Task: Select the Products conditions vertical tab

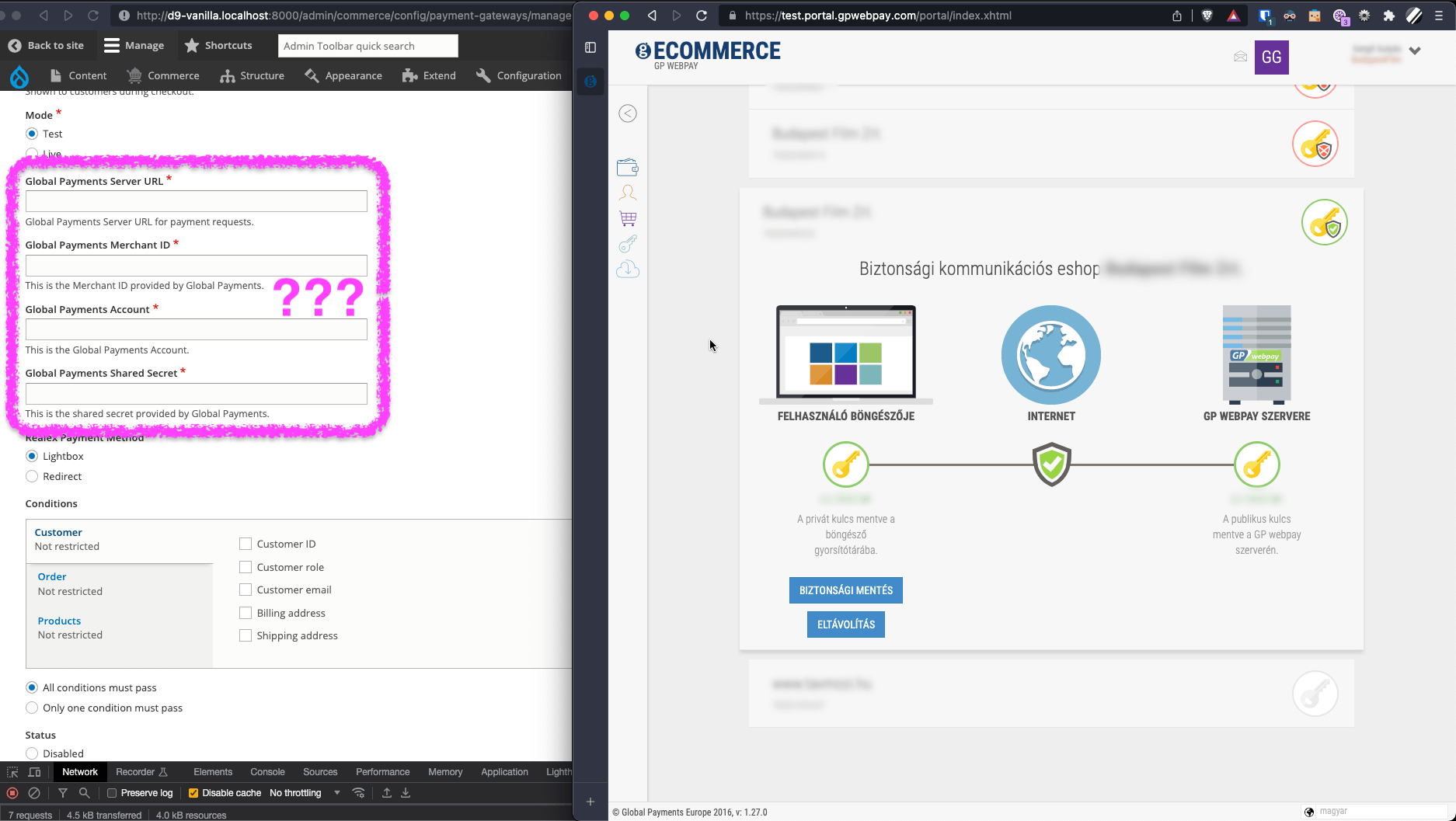Action: 120,628
